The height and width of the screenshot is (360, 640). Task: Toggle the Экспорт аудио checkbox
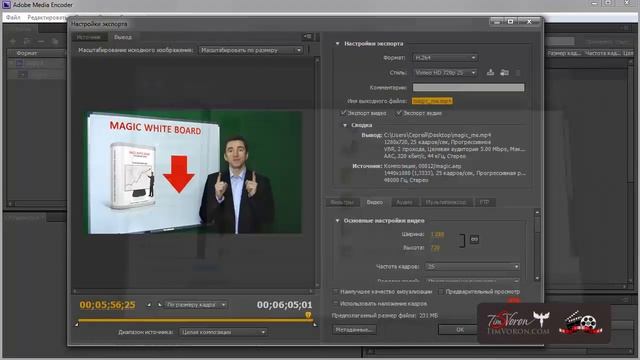(399, 113)
